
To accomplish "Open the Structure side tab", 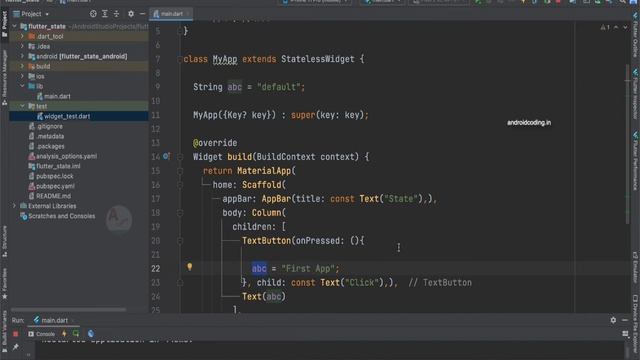I will (x=4, y=241).
